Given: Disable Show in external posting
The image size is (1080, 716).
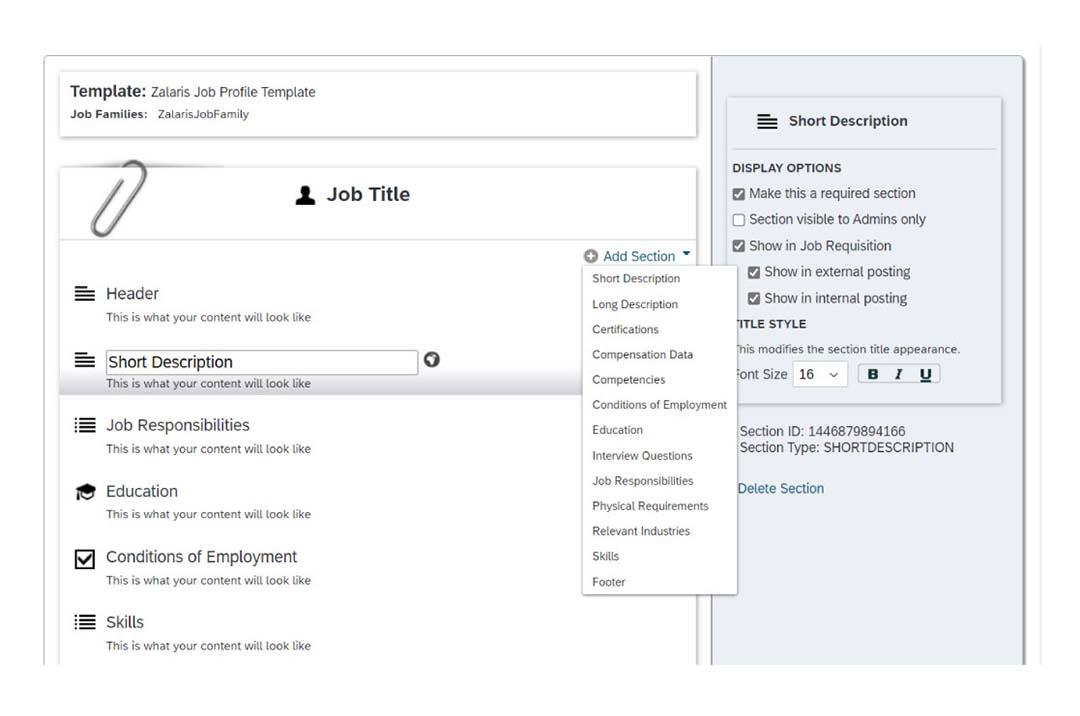Looking at the screenshot, I should pos(755,271).
